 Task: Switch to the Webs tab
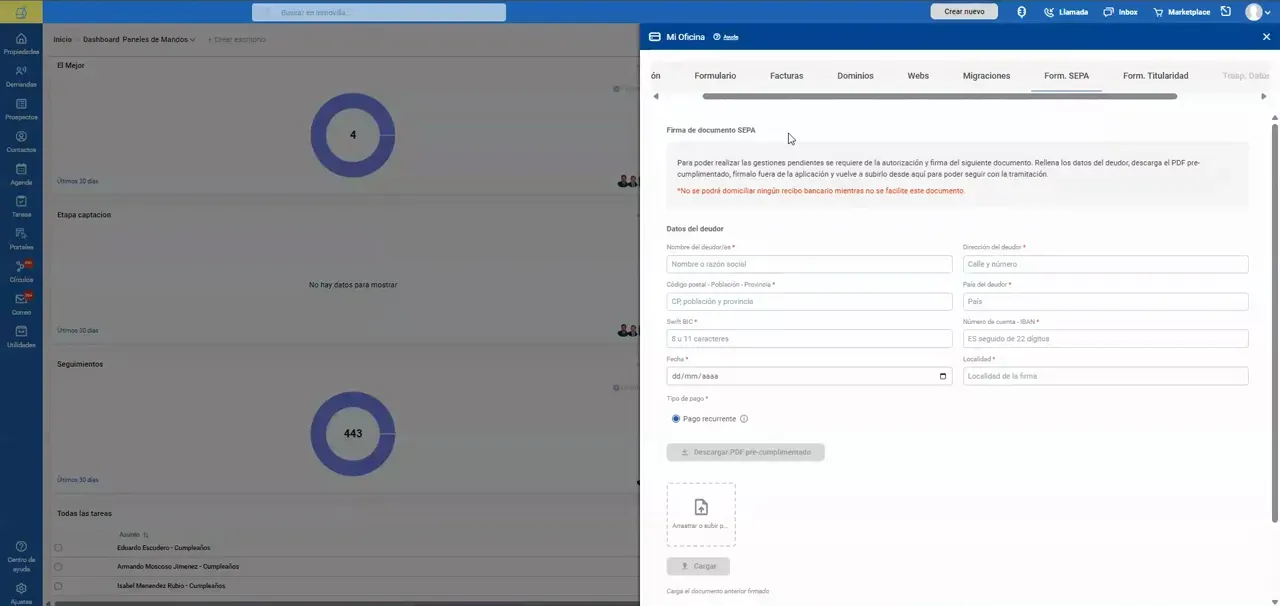click(x=918, y=76)
